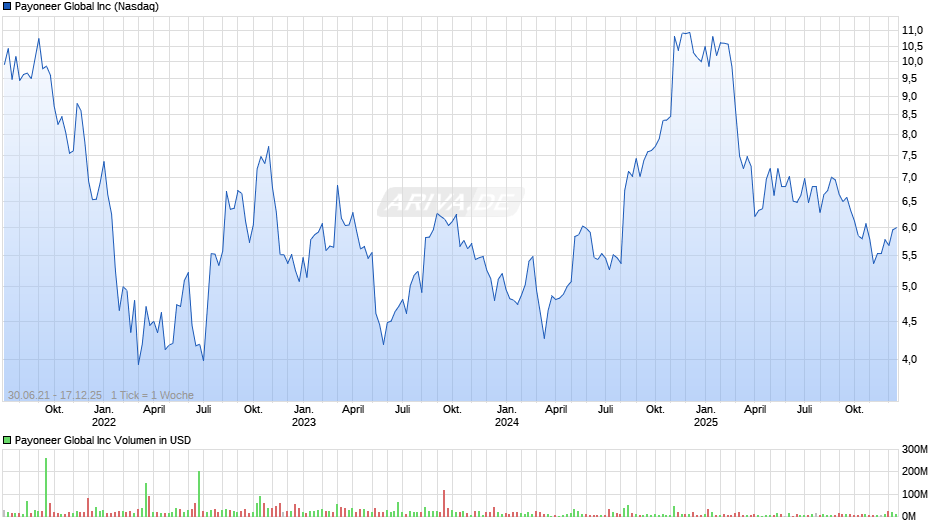Click the '300M' volume axis label
The height and width of the screenshot is (526, 940).
click(915, 449)
